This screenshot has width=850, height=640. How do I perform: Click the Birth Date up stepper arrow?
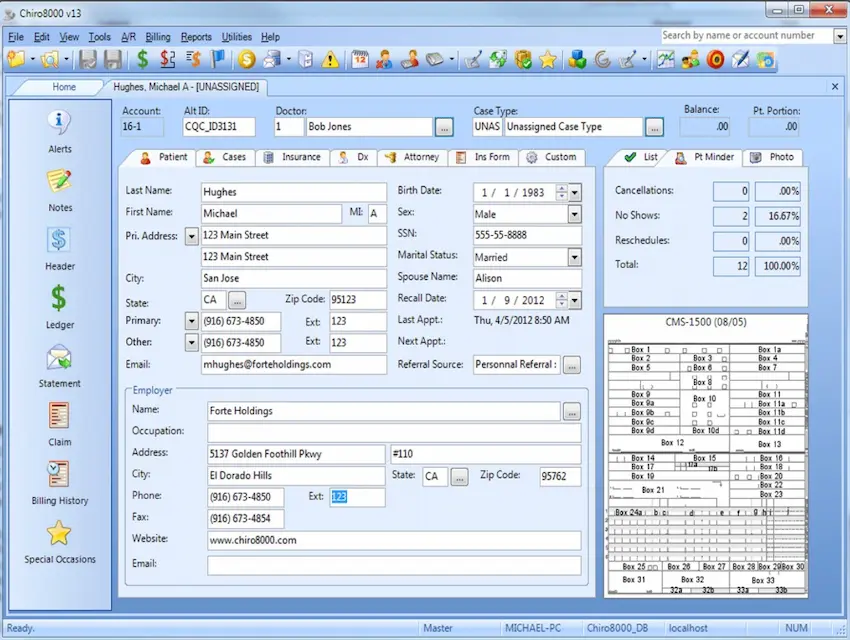point(561,187)
